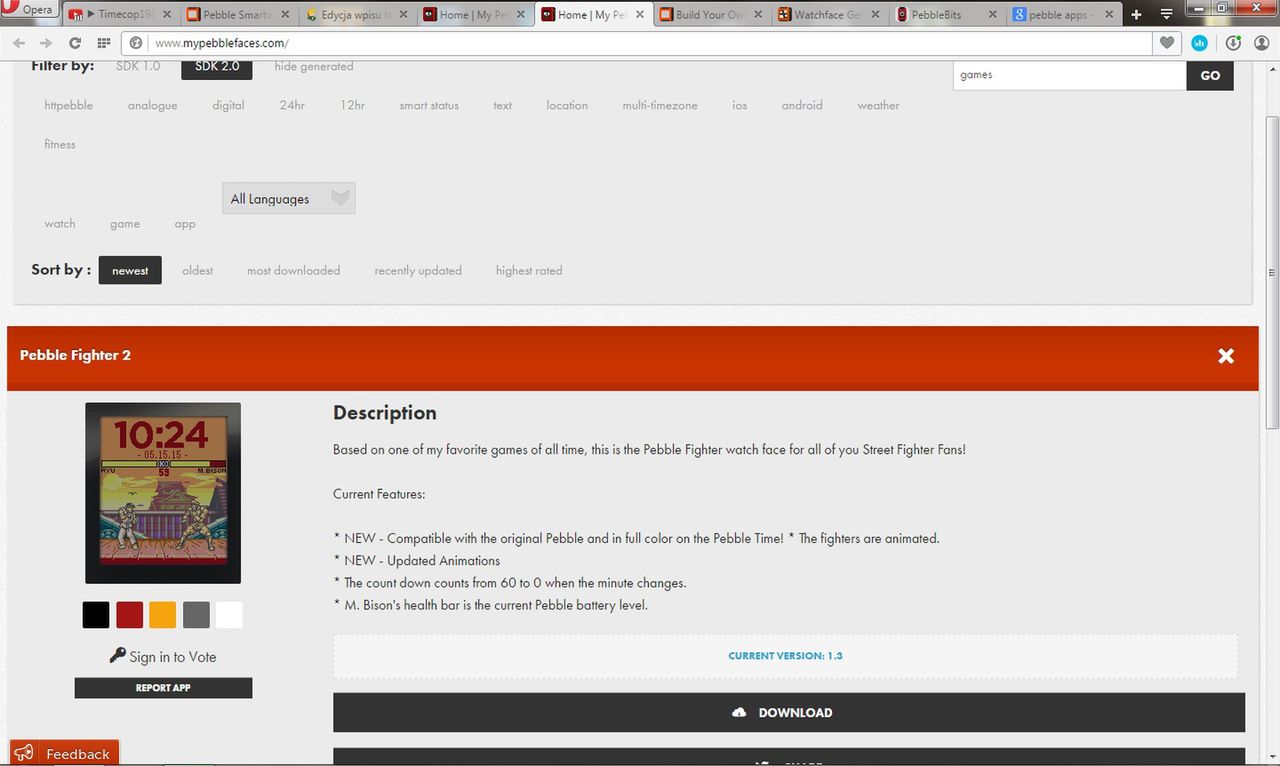Viewport: 1280px width, 766px height.
Task: Select the red color swatch
Action: coord(129,615)
